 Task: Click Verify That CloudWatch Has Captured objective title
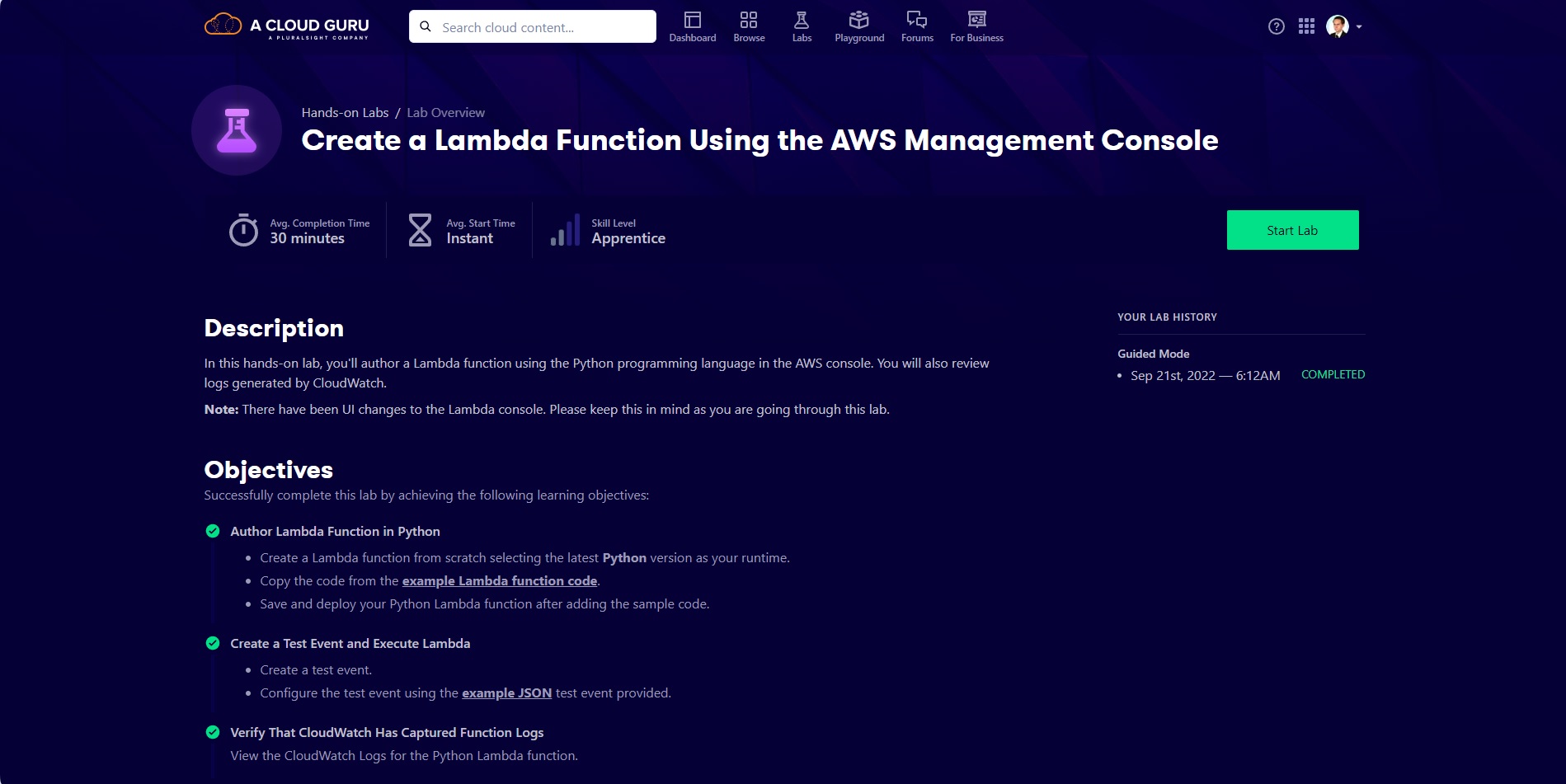(x=387, y=733)
